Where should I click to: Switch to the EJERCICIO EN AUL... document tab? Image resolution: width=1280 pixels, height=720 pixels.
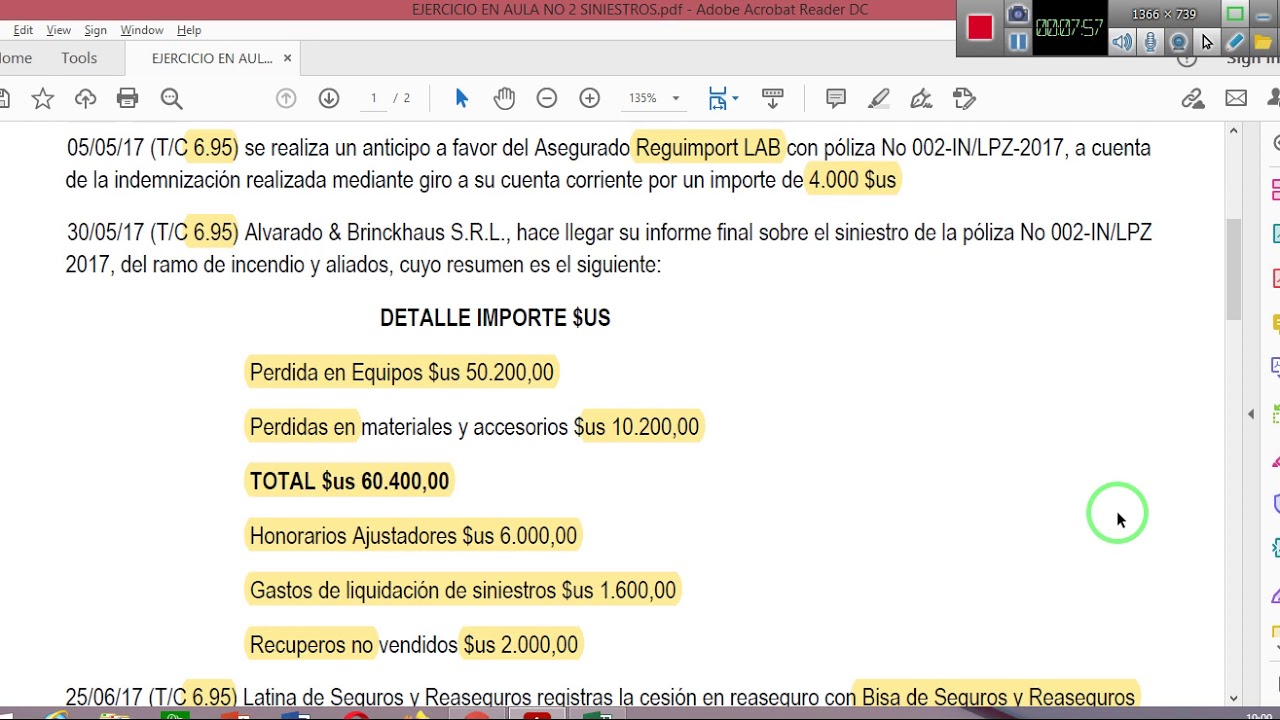pyautogui.click(x=212, y=58)
